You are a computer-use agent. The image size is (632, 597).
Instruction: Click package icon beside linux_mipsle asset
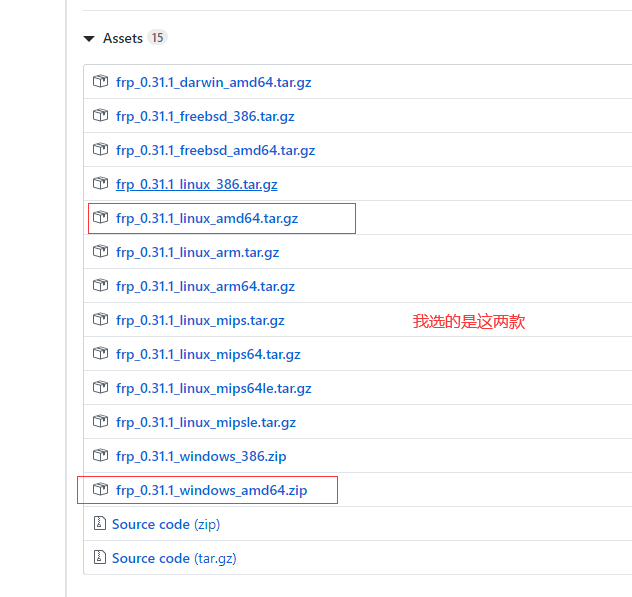[x=100, y=421]
